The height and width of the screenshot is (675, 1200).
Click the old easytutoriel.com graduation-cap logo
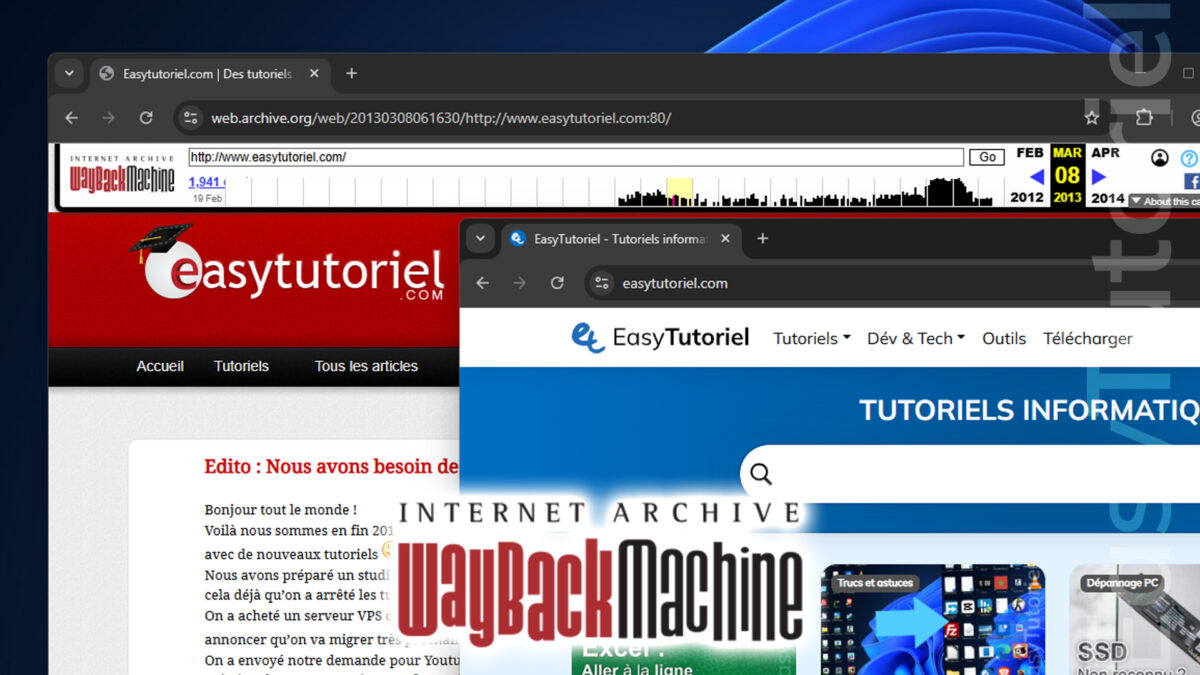(x=288, y=265)
